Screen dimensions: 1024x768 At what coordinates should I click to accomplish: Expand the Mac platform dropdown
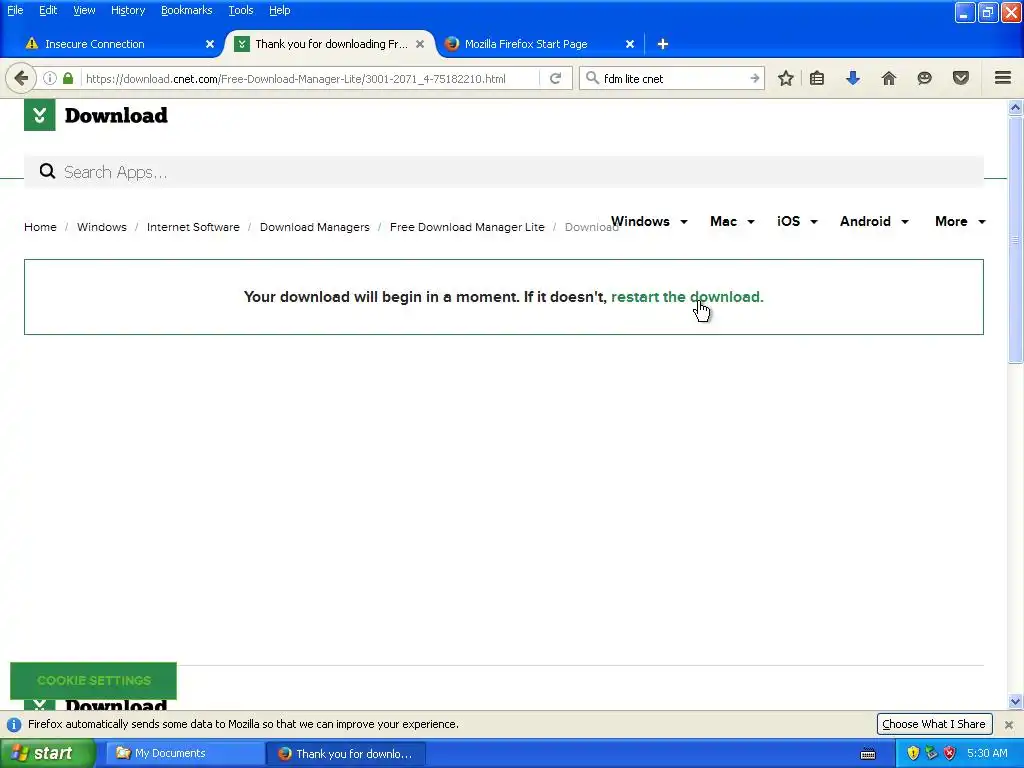pyautogui.click(x=732, y=221)
